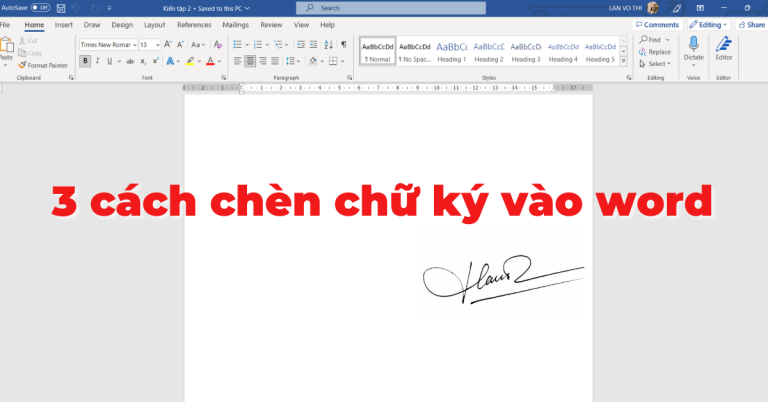The width and height of the screenshot is (768, 402).
Task: Click Find in Editing group
Action: click(654, 40)
